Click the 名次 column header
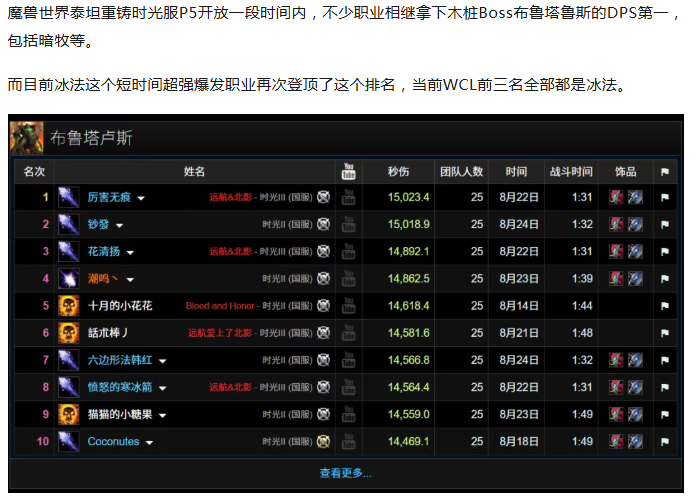The width and height of the screenshot is (696, 500). coord(34,171)
